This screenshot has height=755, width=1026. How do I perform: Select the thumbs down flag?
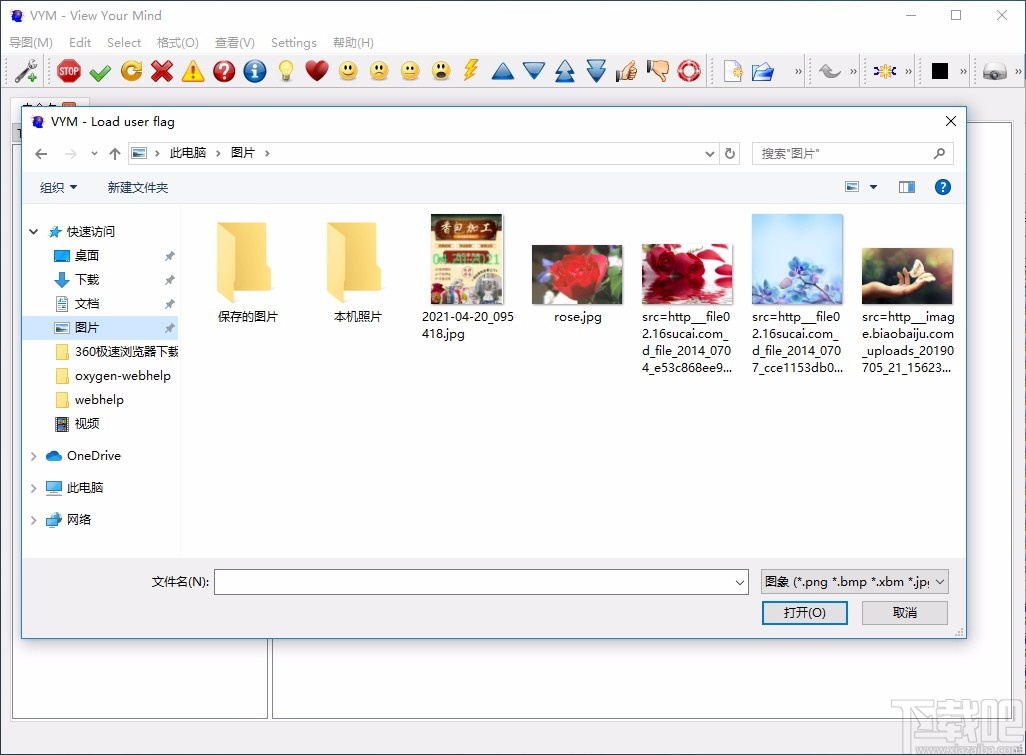click(x=658, y=71)
